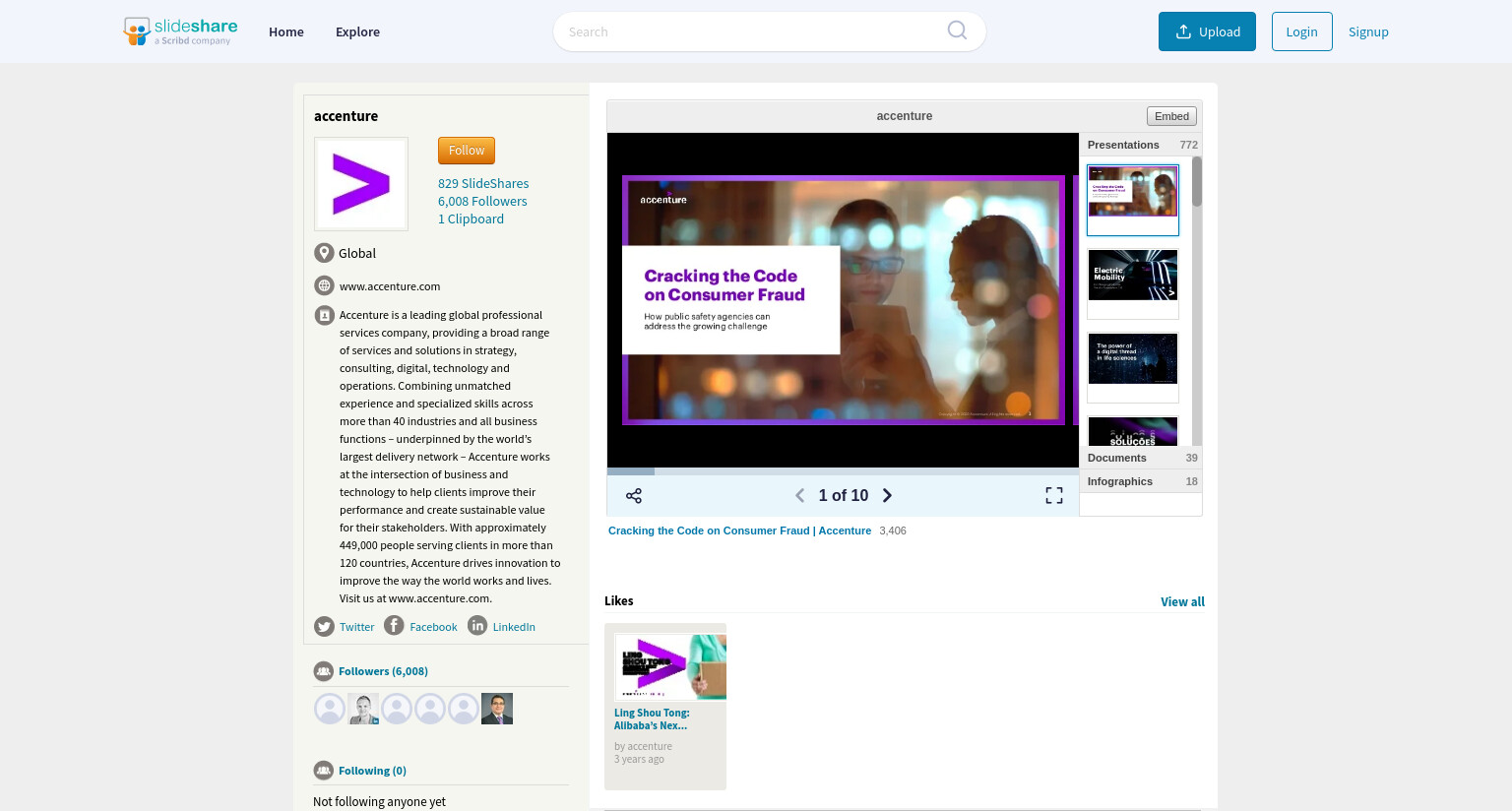The image size is (1512, 811).
Task: Switch to Presentations tab
Action: click(1141, 145)
